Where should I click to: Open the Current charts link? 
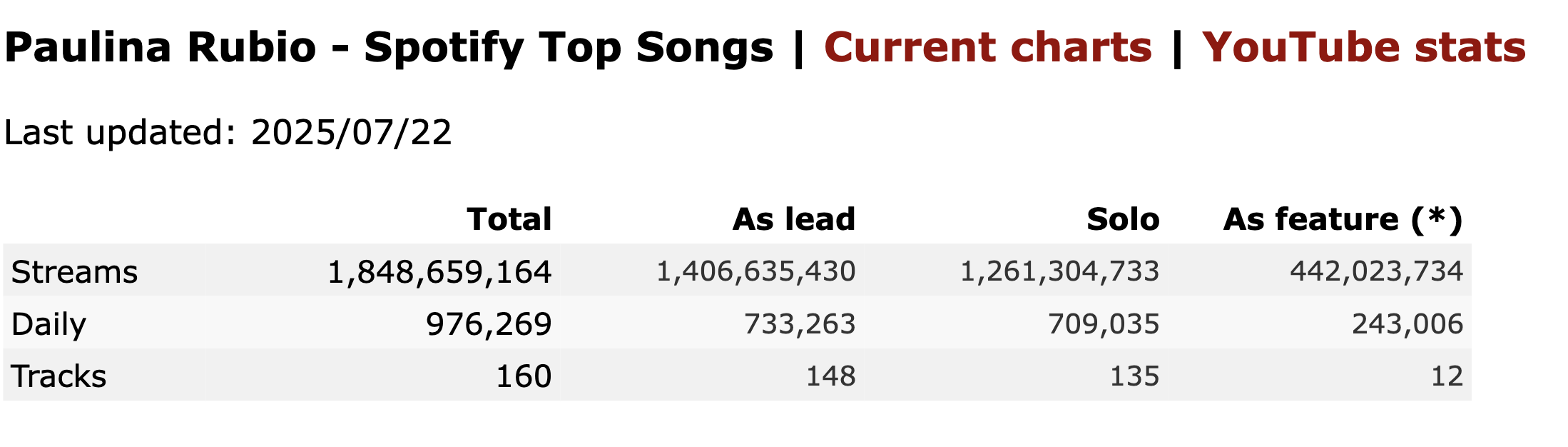988,47
